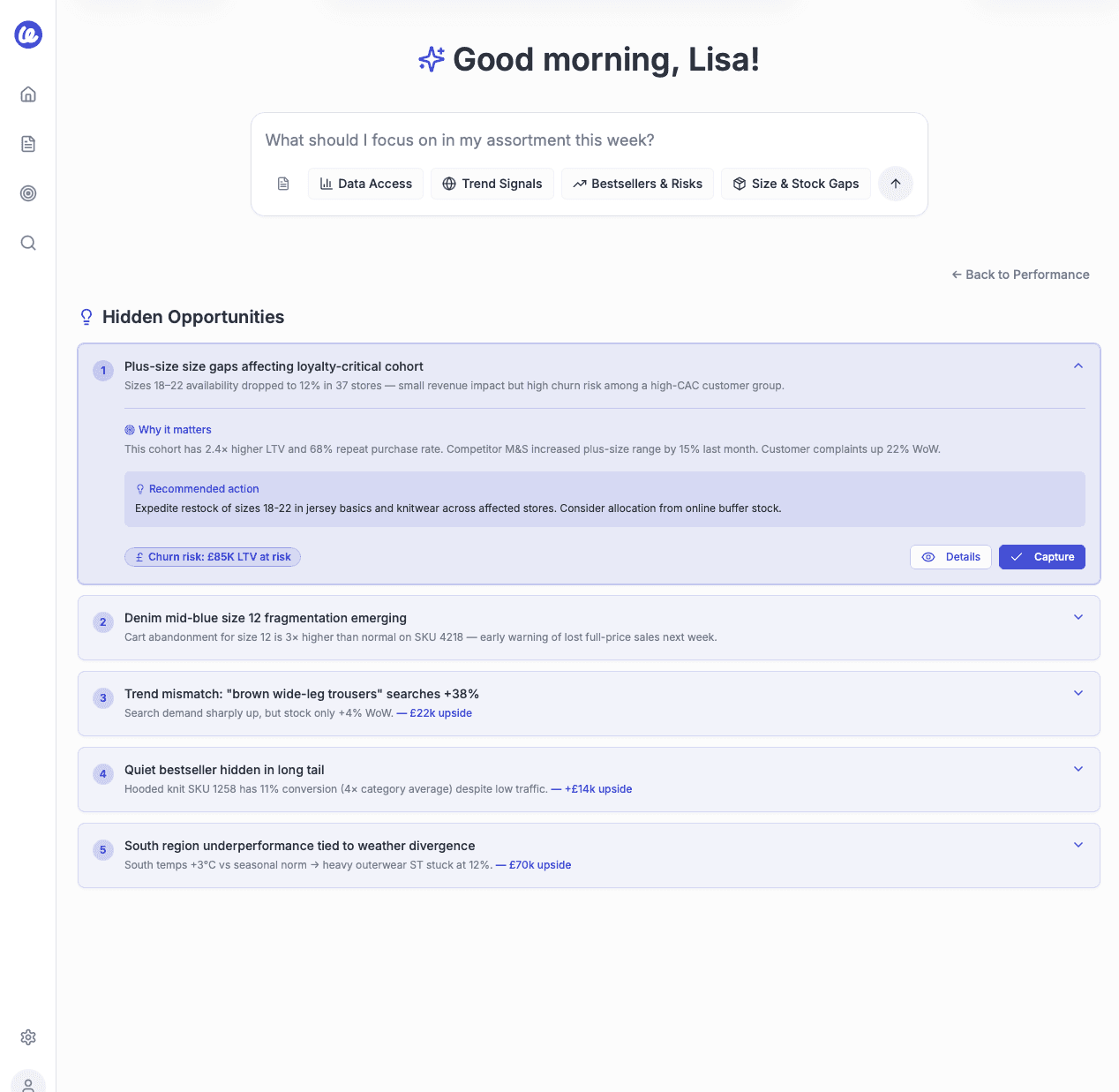Capture the plus-size opportunity
The width and height of the screenshot is (1119, 1092).
click(x=1042, y=557)
